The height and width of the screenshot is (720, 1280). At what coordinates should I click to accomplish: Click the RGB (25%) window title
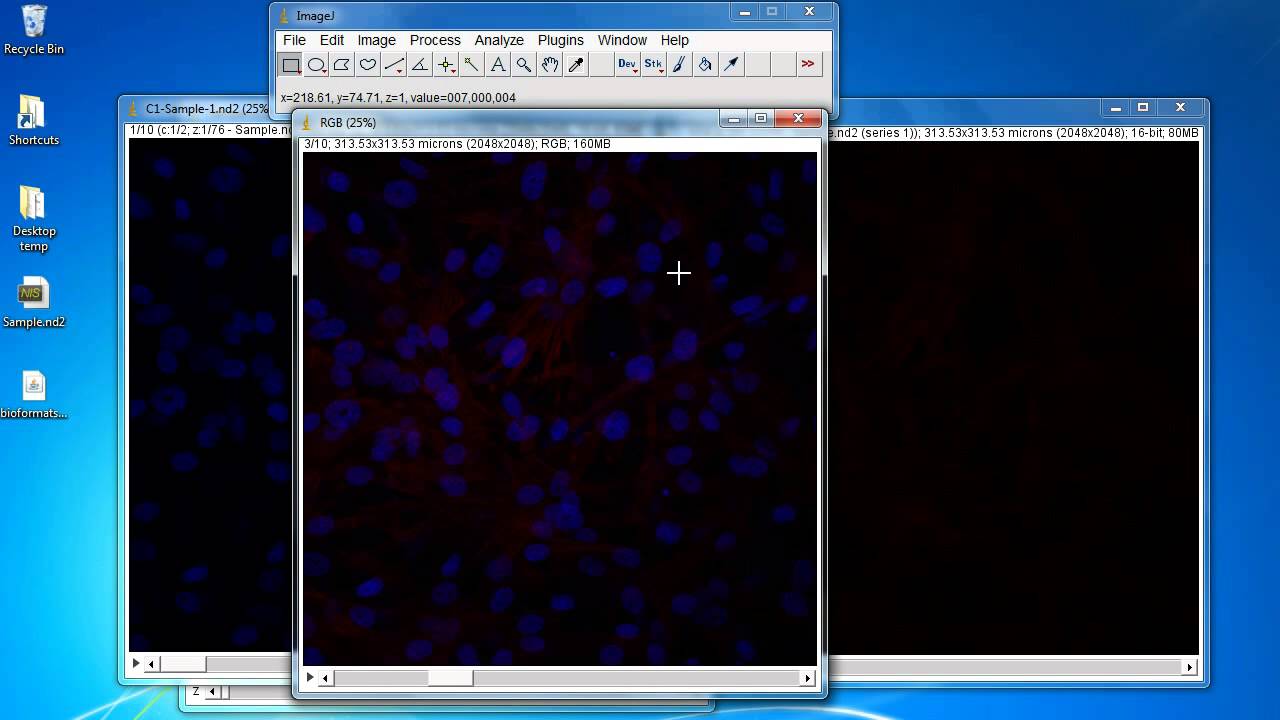coord(348,122)
